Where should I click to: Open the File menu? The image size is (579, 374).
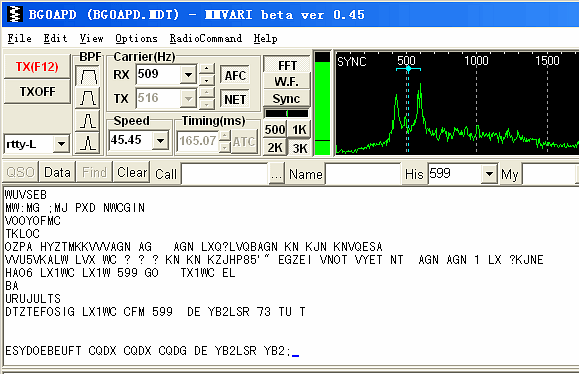20,38
